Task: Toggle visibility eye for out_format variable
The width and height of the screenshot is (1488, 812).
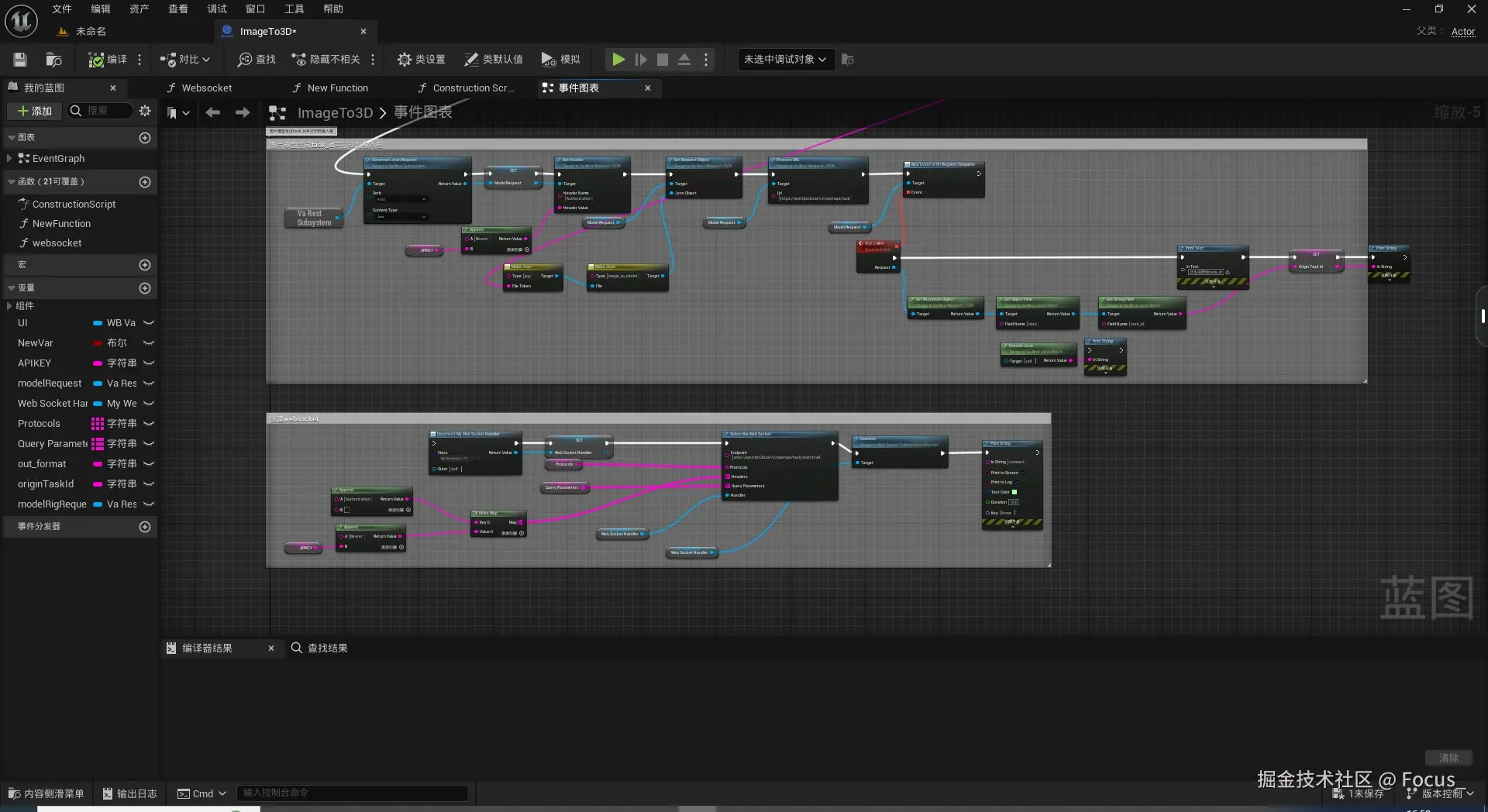Action: click(149, 464)
